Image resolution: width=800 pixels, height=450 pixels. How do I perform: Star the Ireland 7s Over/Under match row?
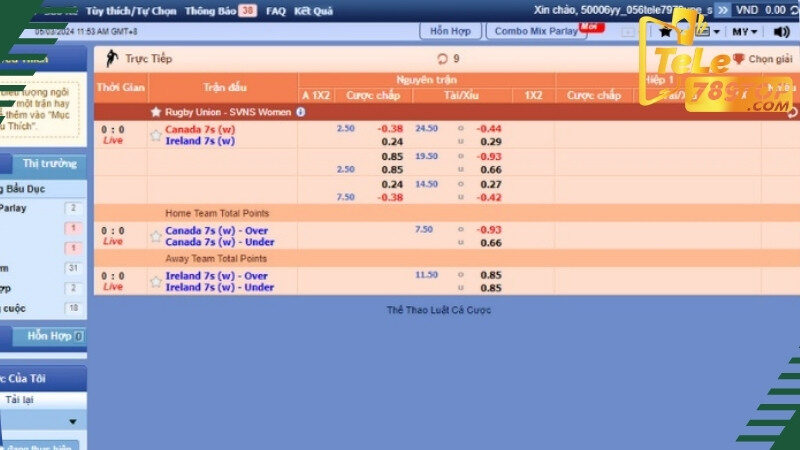pos(156,282)
